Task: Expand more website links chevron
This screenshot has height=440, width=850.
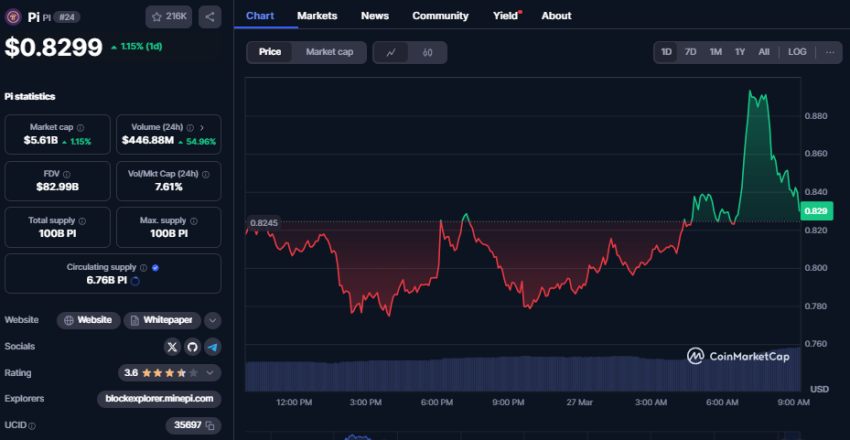Action: coord(213,321)
